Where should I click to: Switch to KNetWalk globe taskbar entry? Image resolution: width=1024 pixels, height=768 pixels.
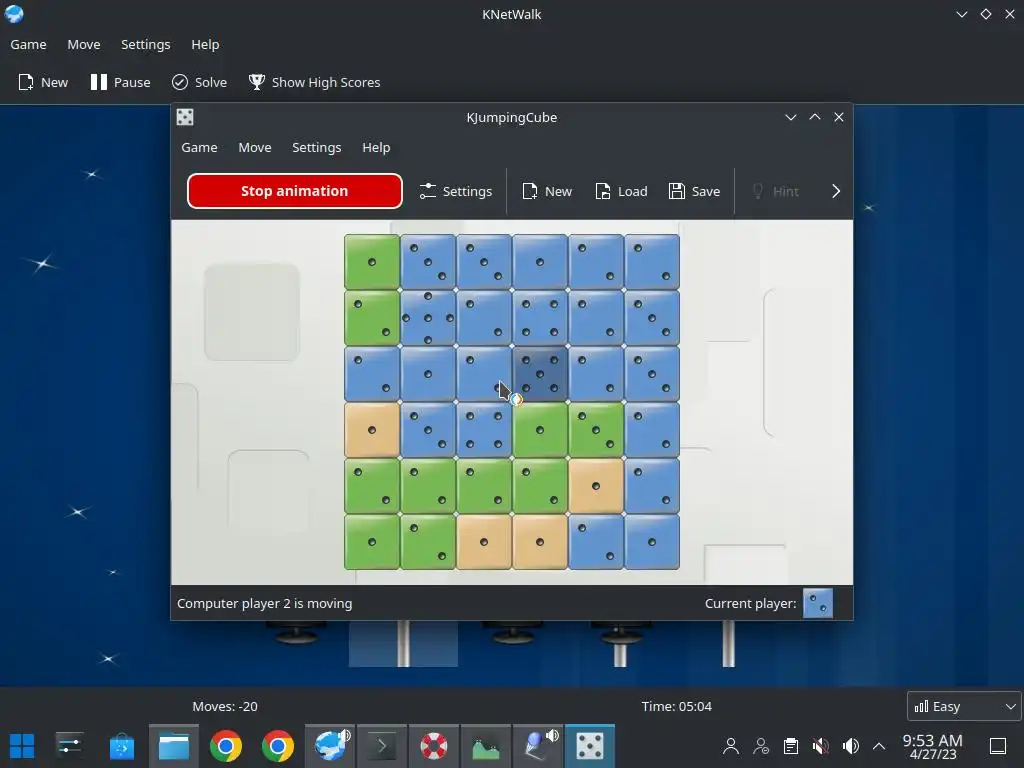(330, 746)
